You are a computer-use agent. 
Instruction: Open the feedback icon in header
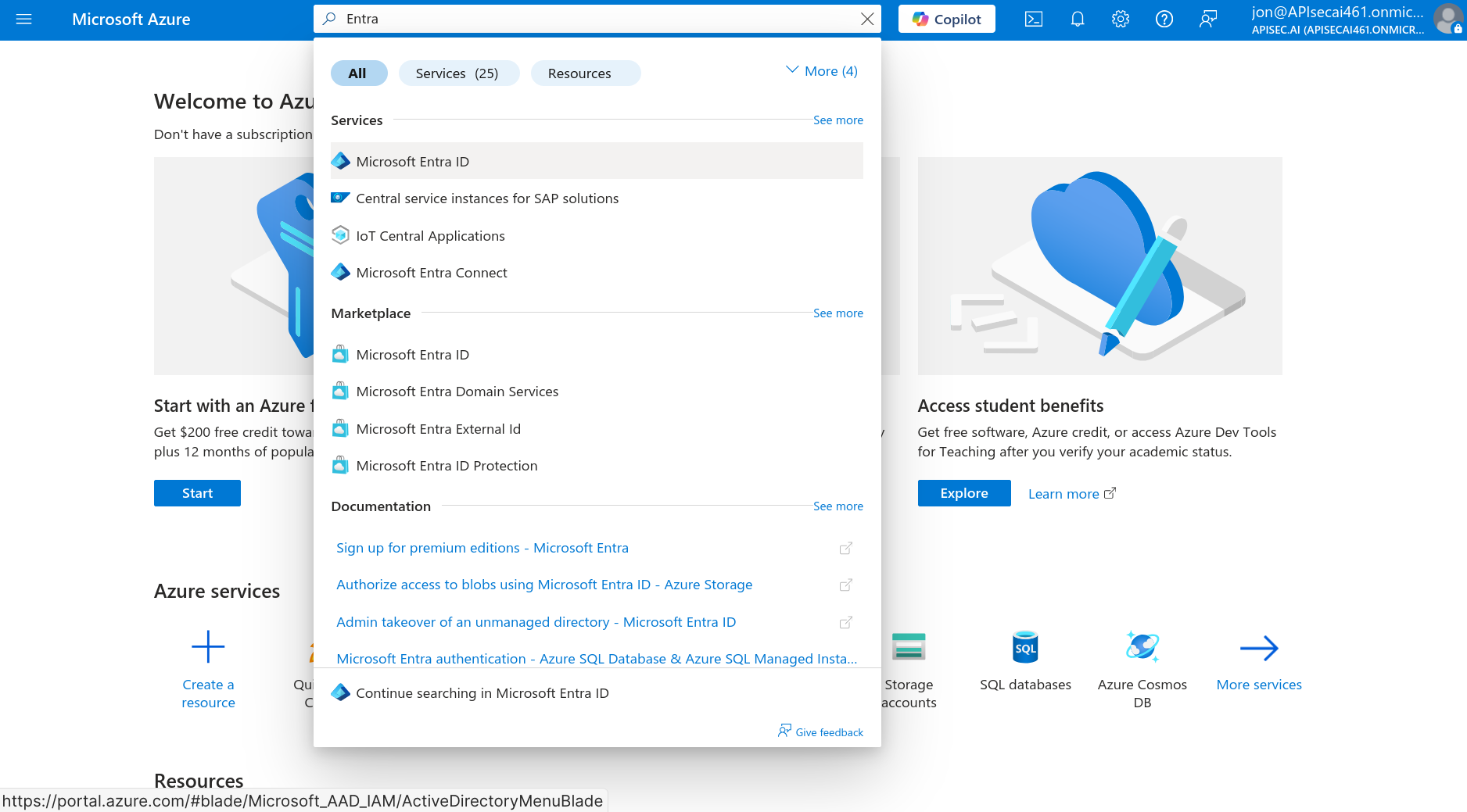[x=1207, y=19]
